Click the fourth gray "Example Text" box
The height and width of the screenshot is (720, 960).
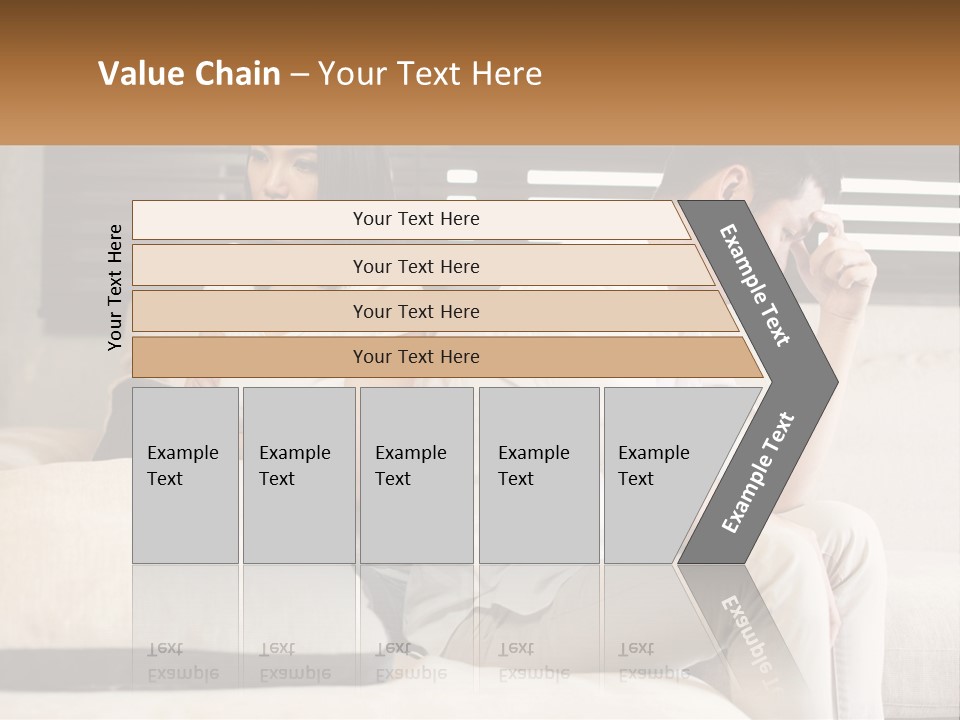538,475
